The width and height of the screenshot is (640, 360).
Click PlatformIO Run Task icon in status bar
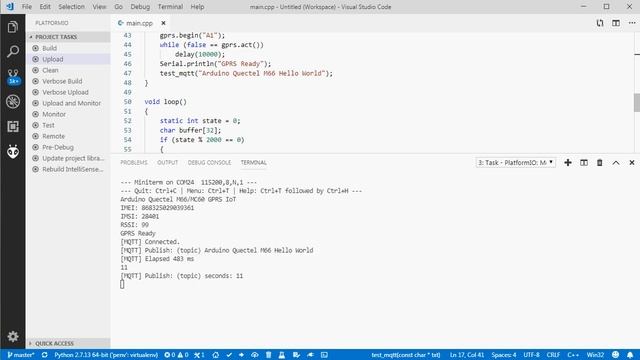[296, 355]
